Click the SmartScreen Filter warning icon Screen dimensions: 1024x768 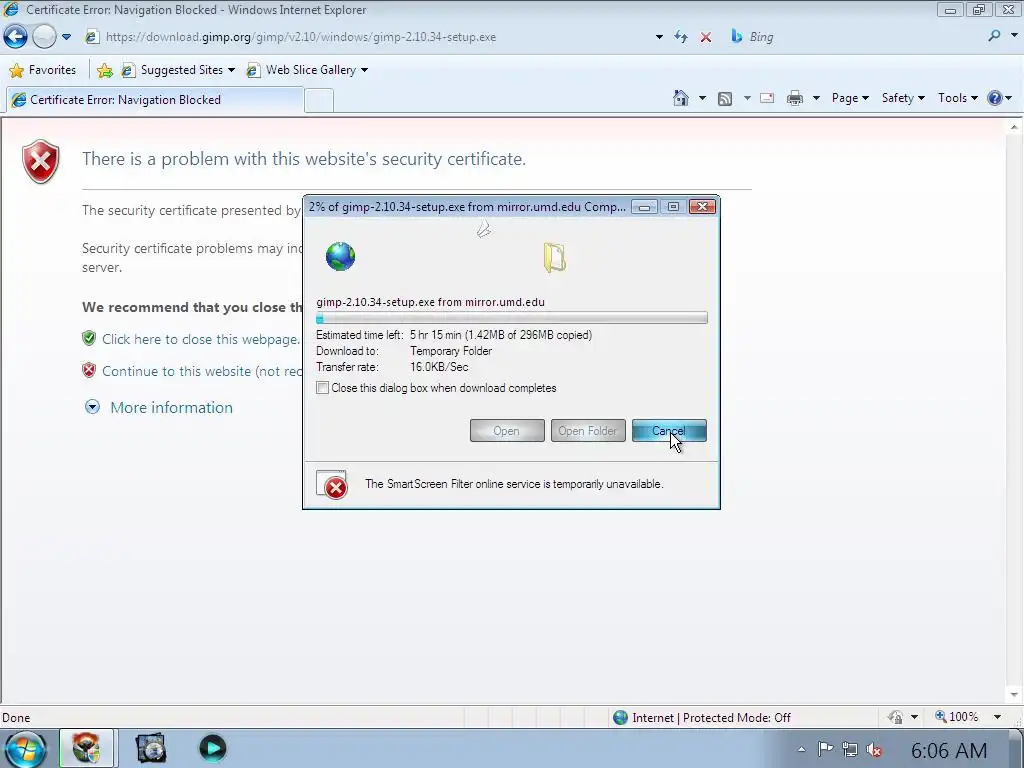[x=332, y=485]
